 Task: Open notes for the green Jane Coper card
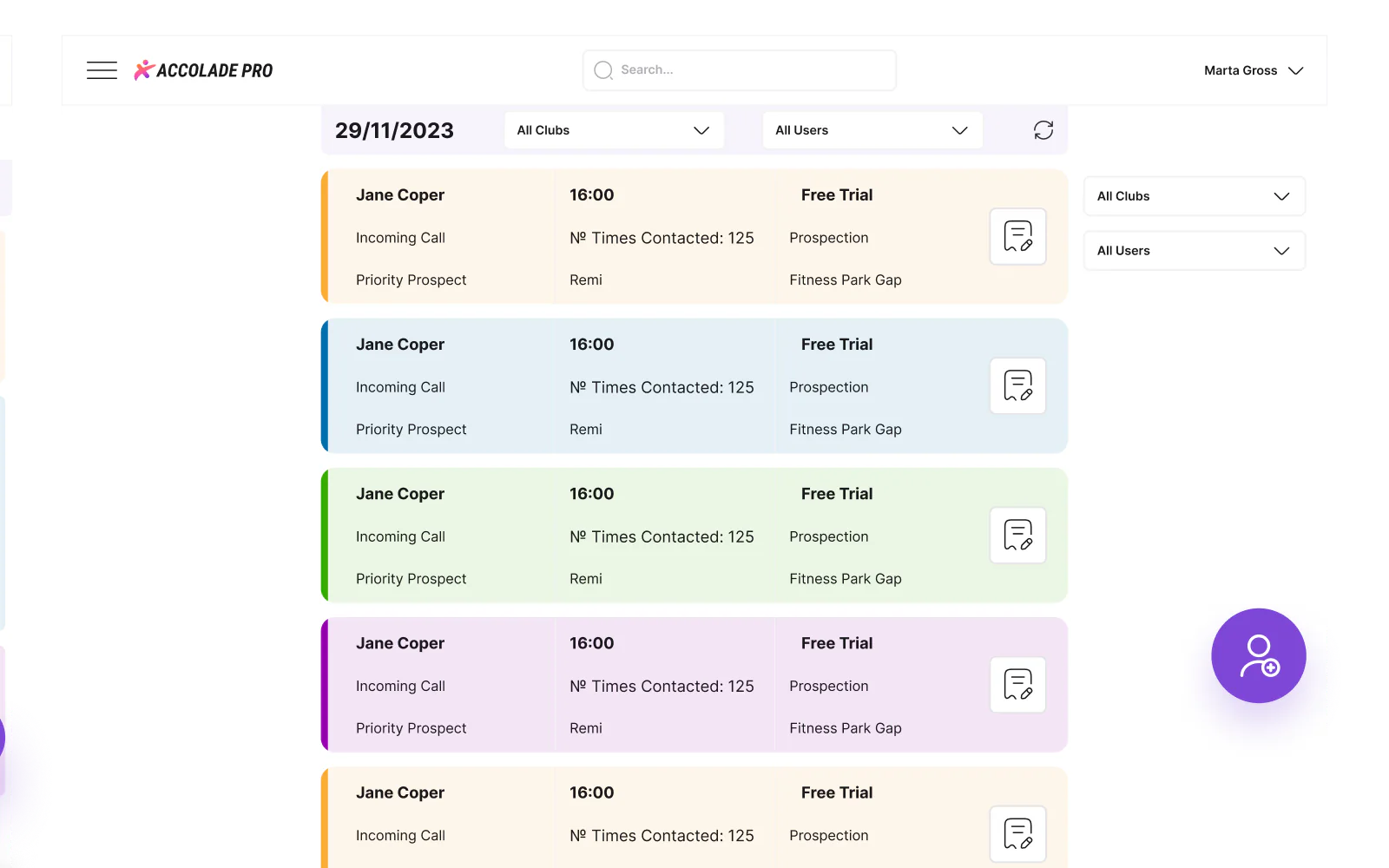click(1018, 535)
